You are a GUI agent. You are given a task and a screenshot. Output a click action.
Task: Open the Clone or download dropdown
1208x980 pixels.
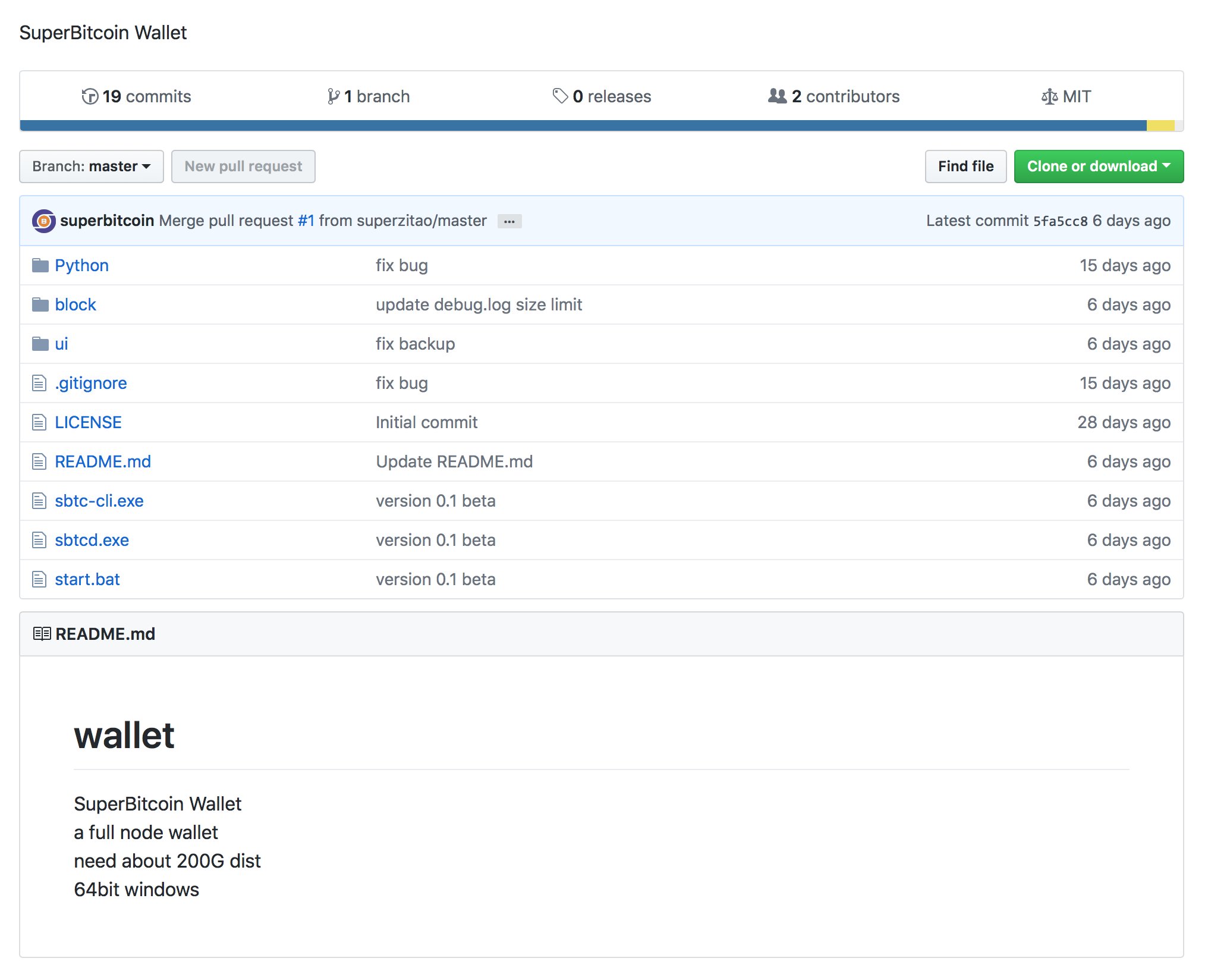click(1098, 167)
